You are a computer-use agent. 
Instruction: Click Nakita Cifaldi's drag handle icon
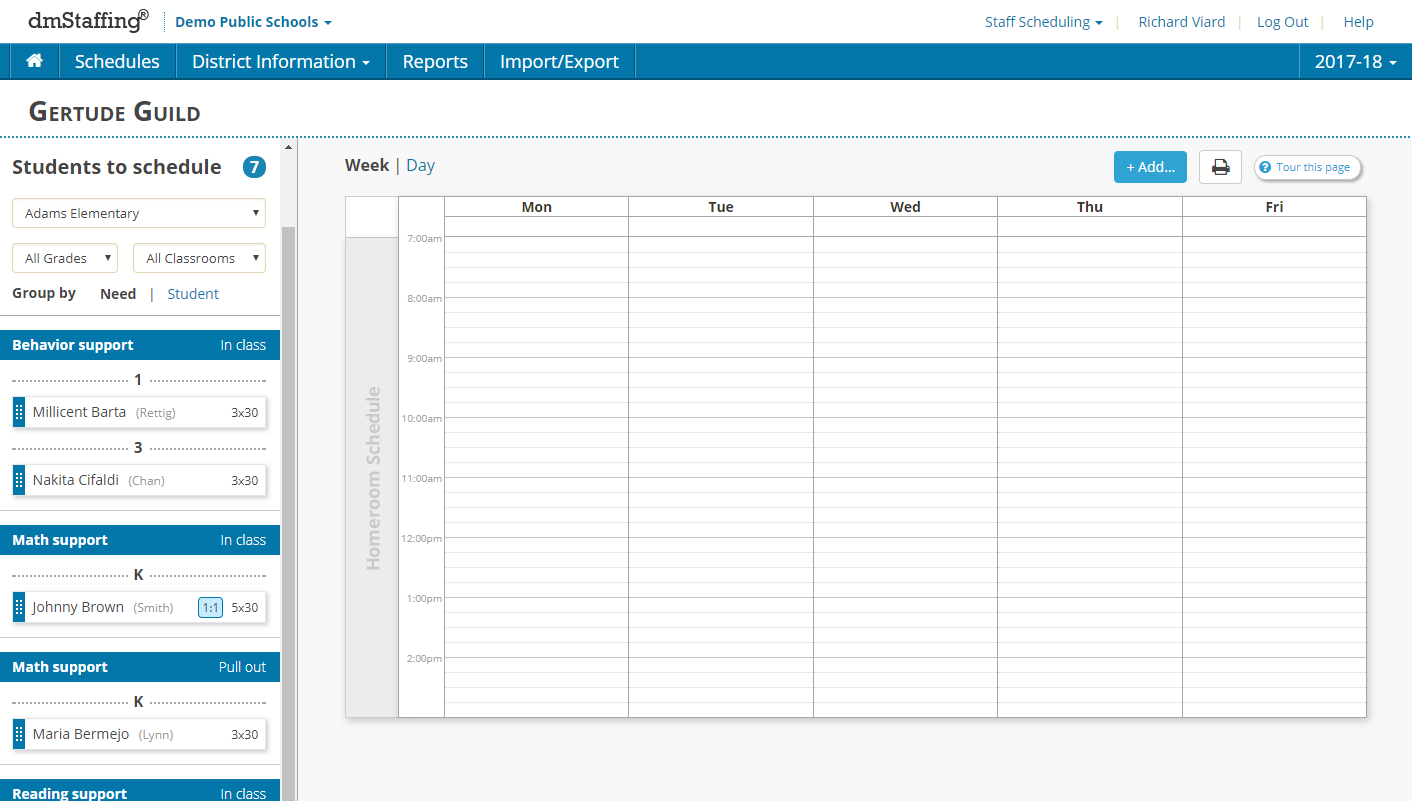pyautogui.click(x=18, y=479)
